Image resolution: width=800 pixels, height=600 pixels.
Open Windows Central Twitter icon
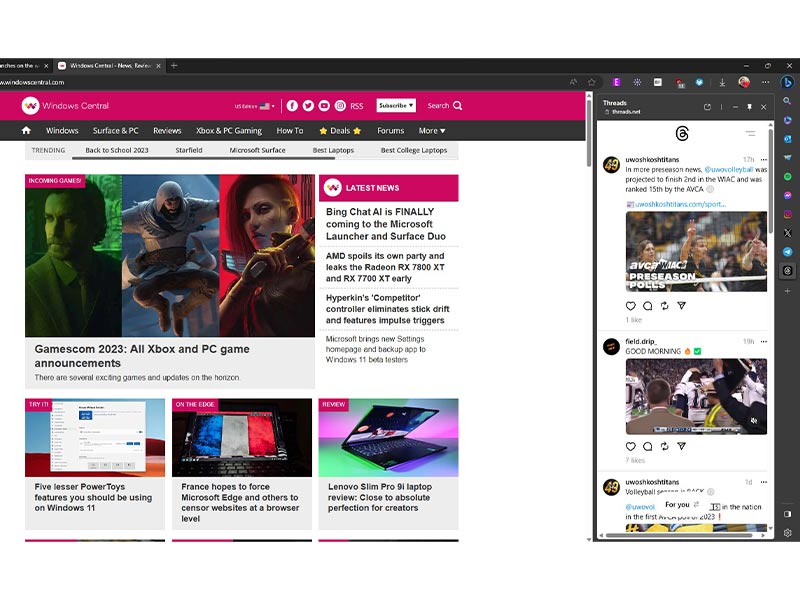click(308, 106)
